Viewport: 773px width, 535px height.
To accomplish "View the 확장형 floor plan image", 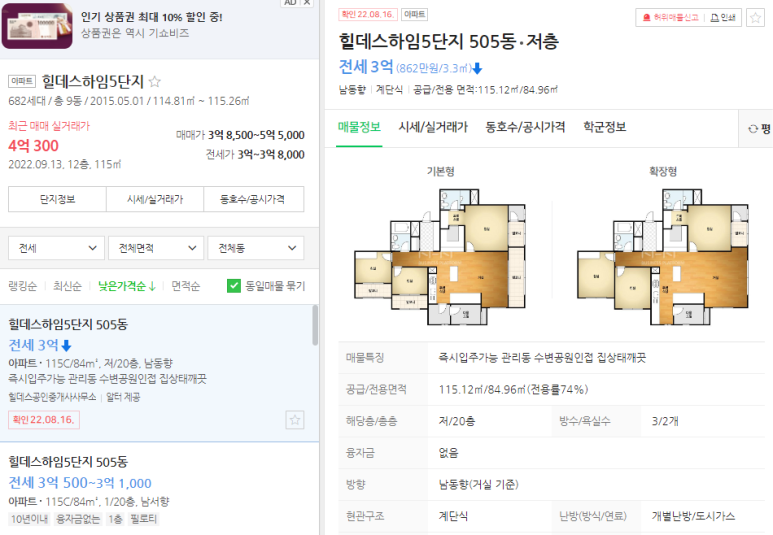I will click(x=663, y=256).
